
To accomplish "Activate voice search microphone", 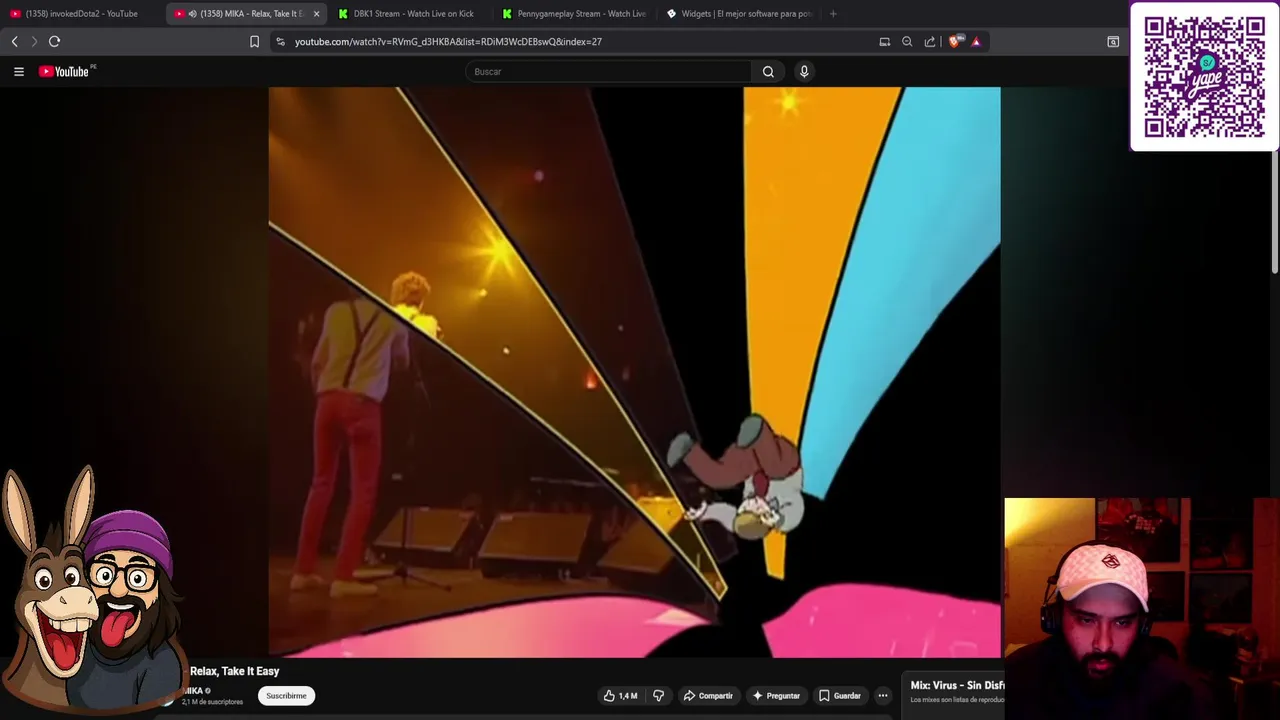I will (x=804, y=71).
